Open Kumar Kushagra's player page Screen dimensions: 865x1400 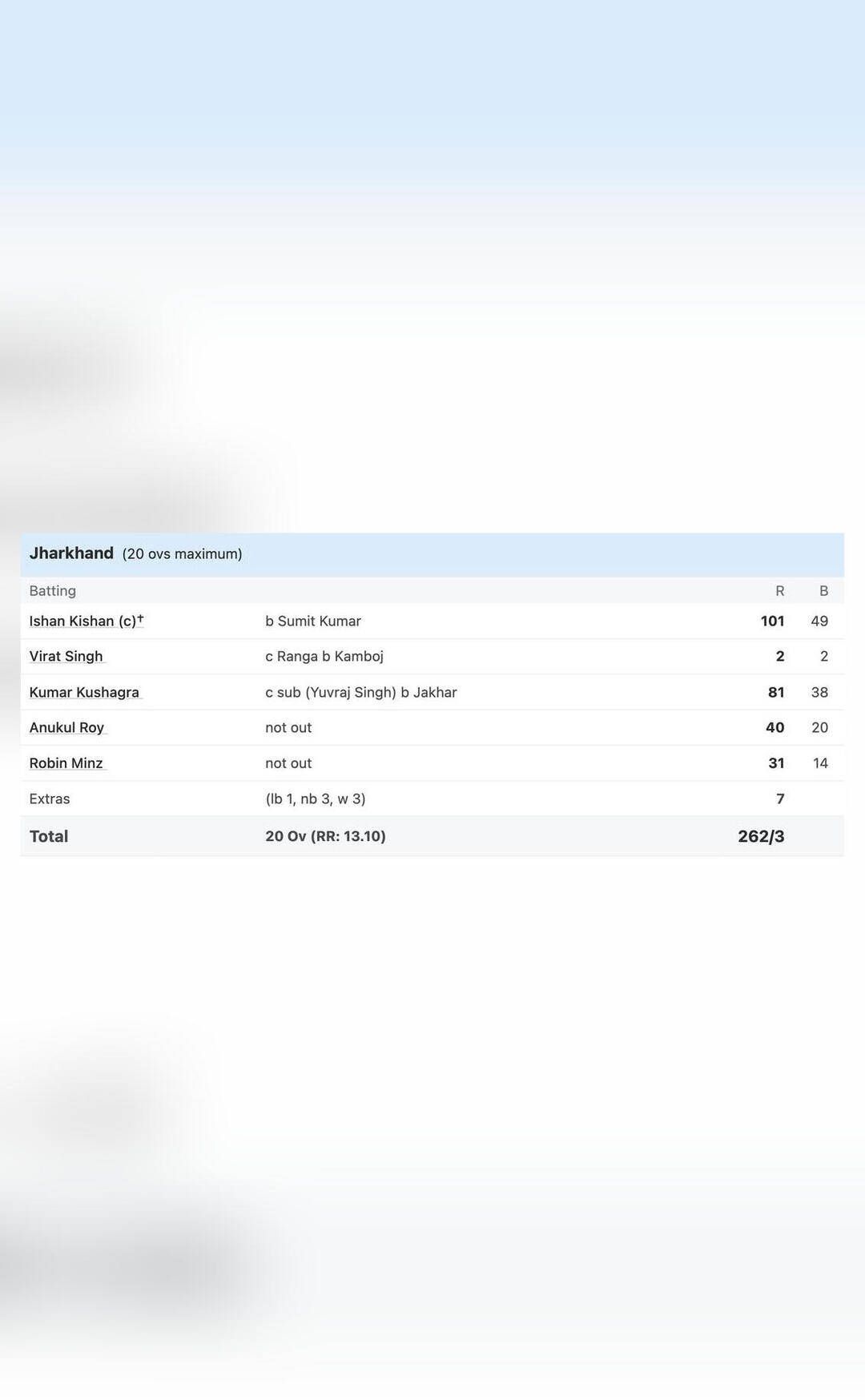84,692
